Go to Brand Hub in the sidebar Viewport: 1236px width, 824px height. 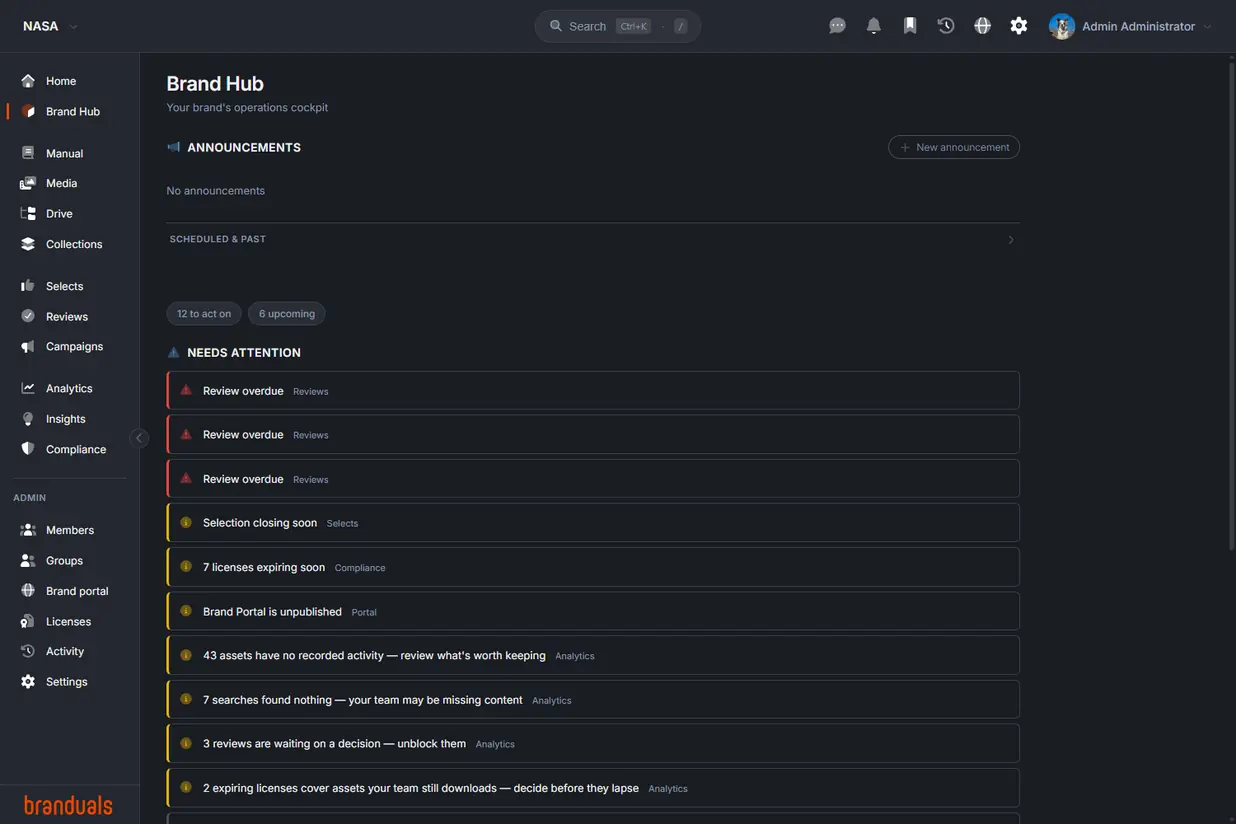(x=70, y=111)
